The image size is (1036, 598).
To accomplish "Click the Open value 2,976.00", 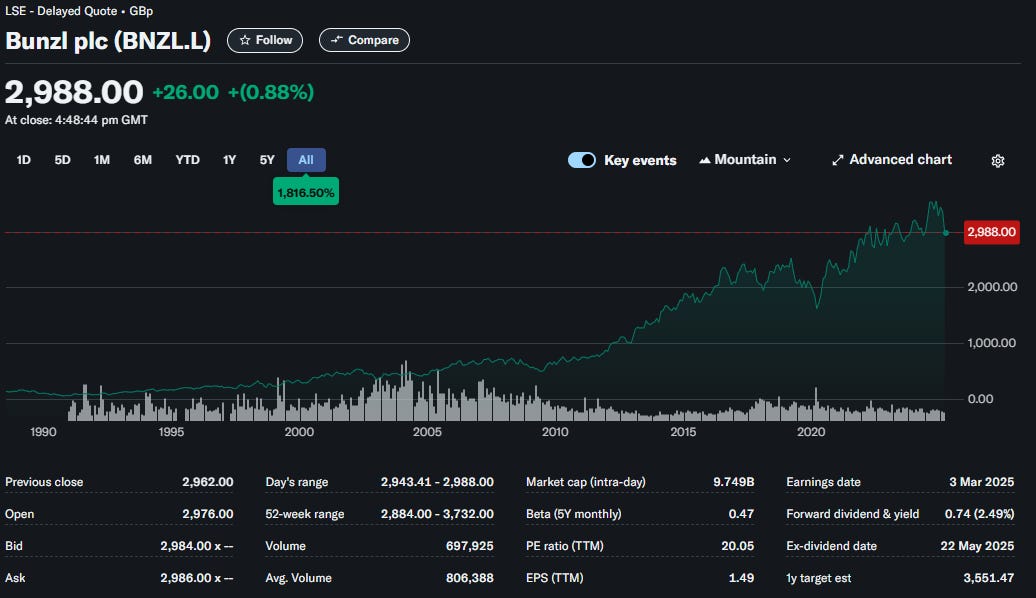I will click(207, 513).
